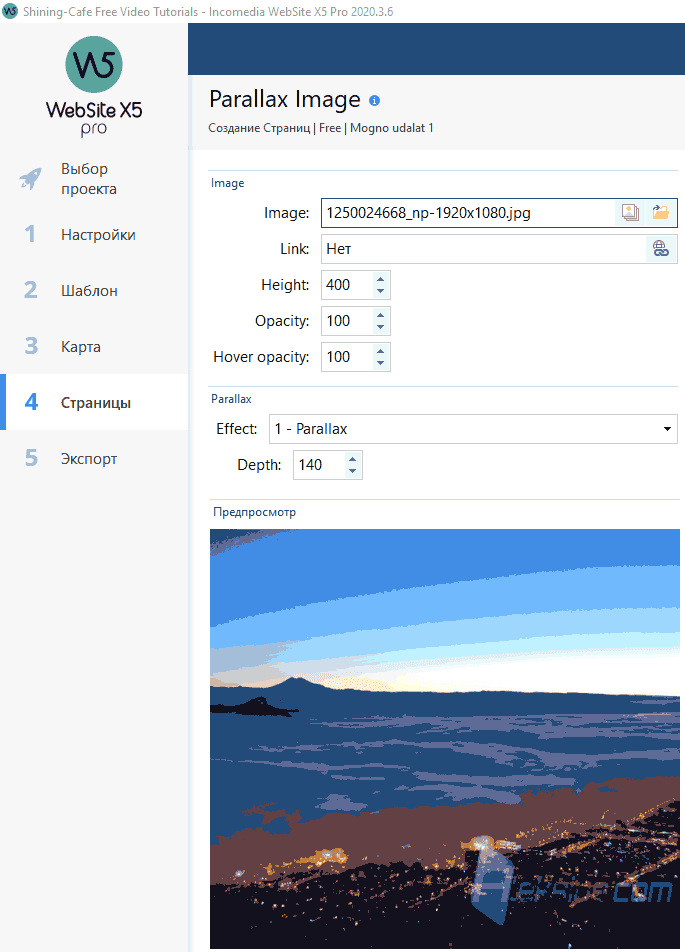Click the parallax preview image
The image size is (685, 952).
(x=445, y=738)
